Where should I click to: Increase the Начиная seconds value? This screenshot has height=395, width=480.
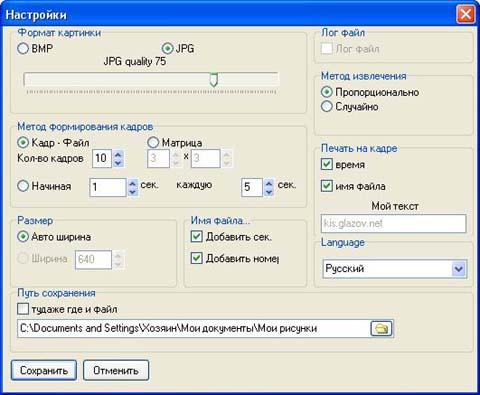pos(133,183)
